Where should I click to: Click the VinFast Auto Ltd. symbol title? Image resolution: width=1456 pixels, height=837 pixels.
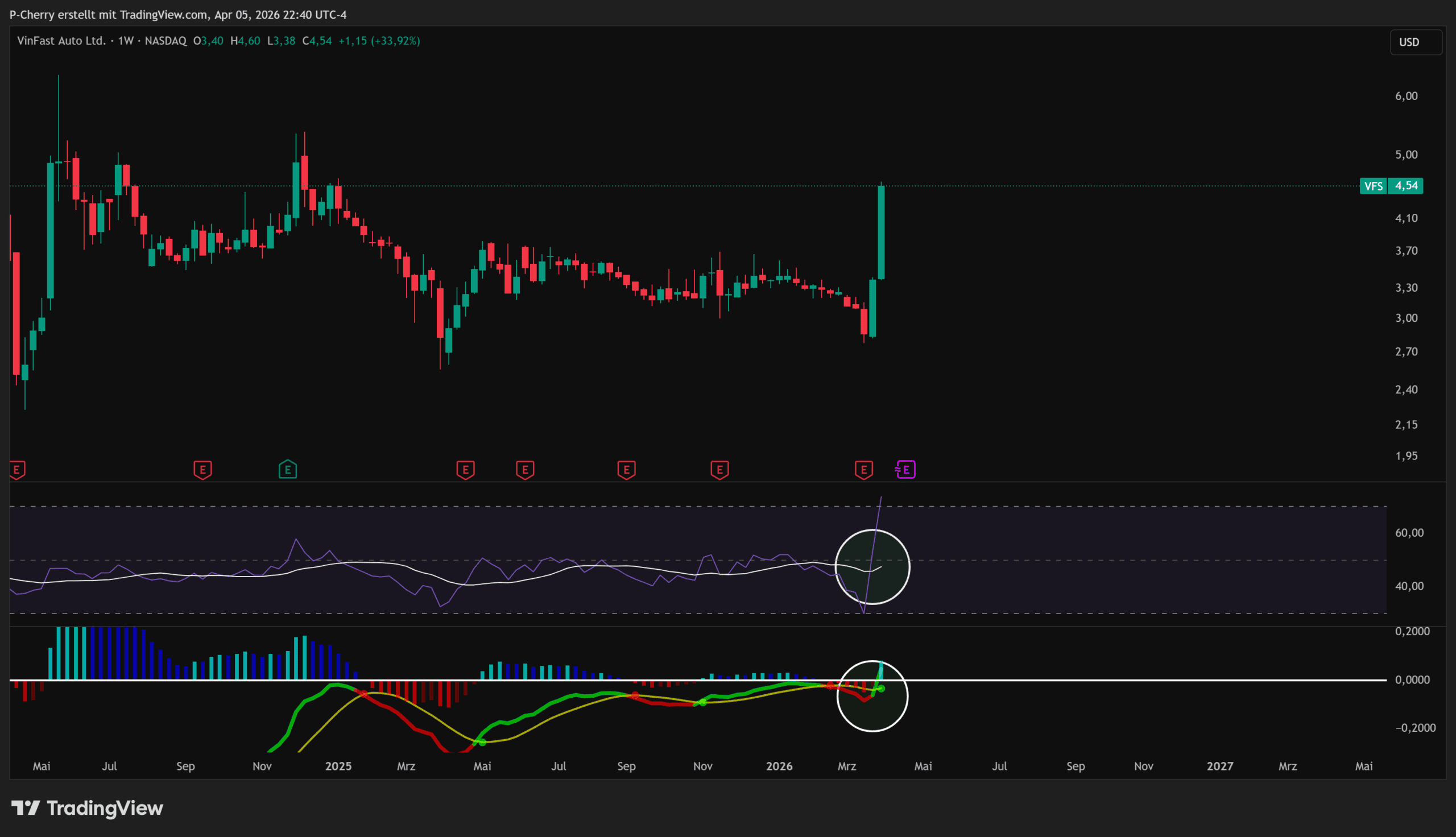[x=61, y=41]
